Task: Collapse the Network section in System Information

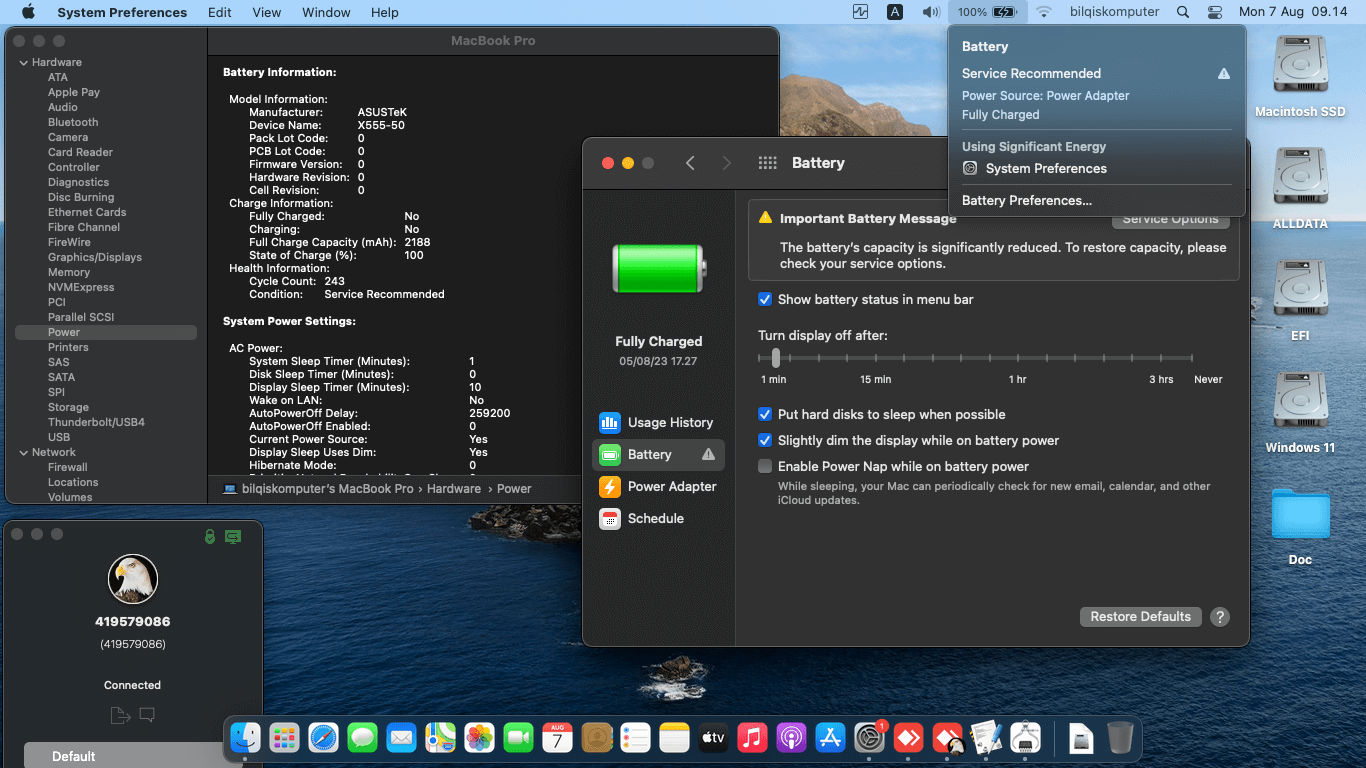Action: (x=23, y=452)
